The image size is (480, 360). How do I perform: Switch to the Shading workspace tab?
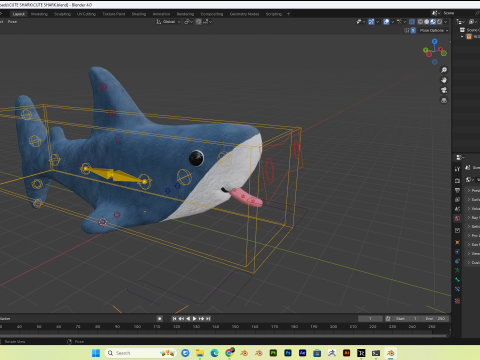click(139, 14)
